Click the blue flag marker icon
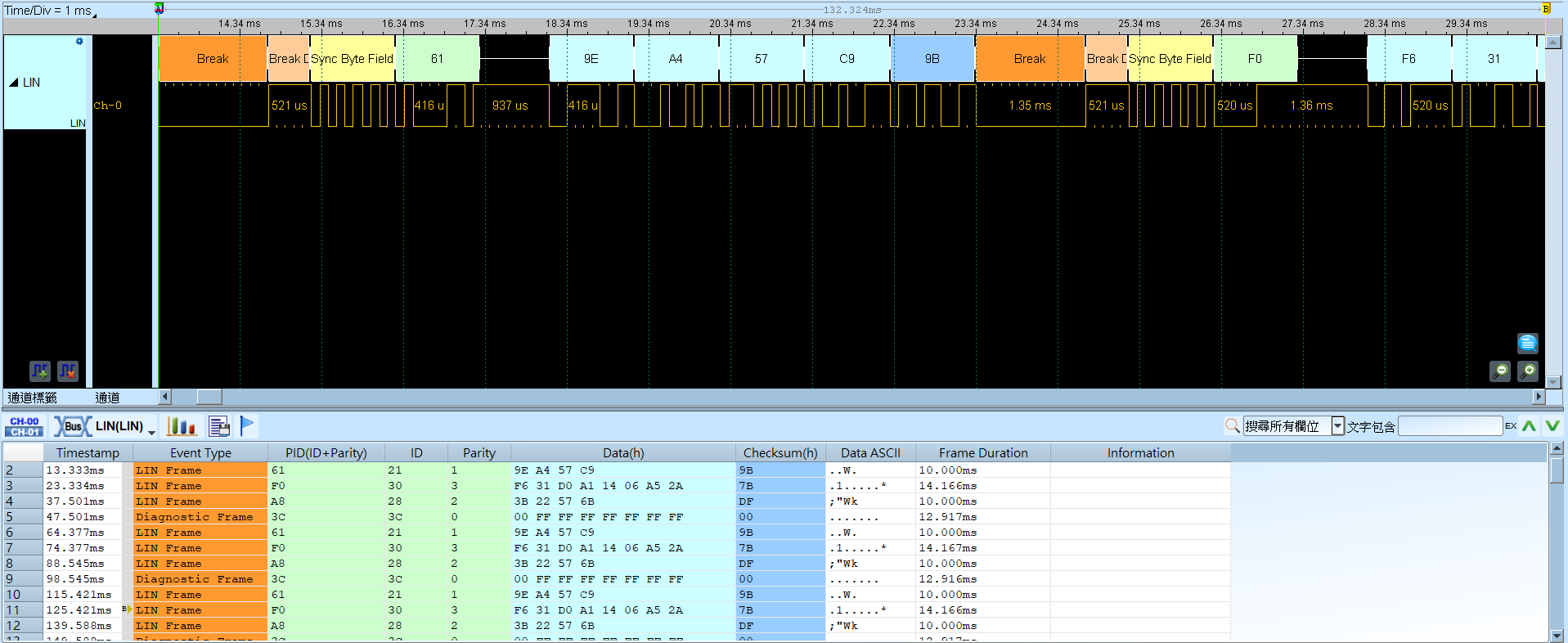The image size is (1568, 643). pos(247,425)
